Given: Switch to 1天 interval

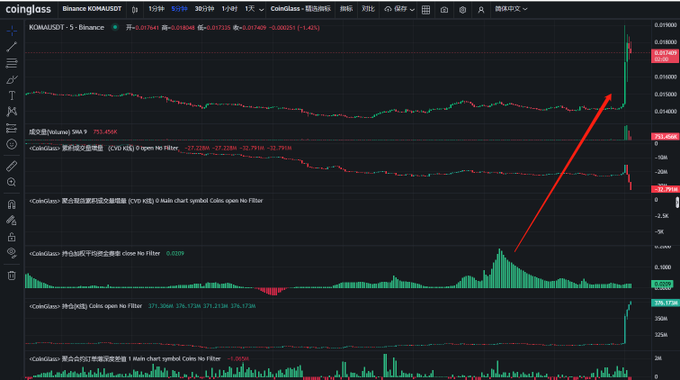Looking at the screenshot, I should pyautogui.click(x=250, y=9).
